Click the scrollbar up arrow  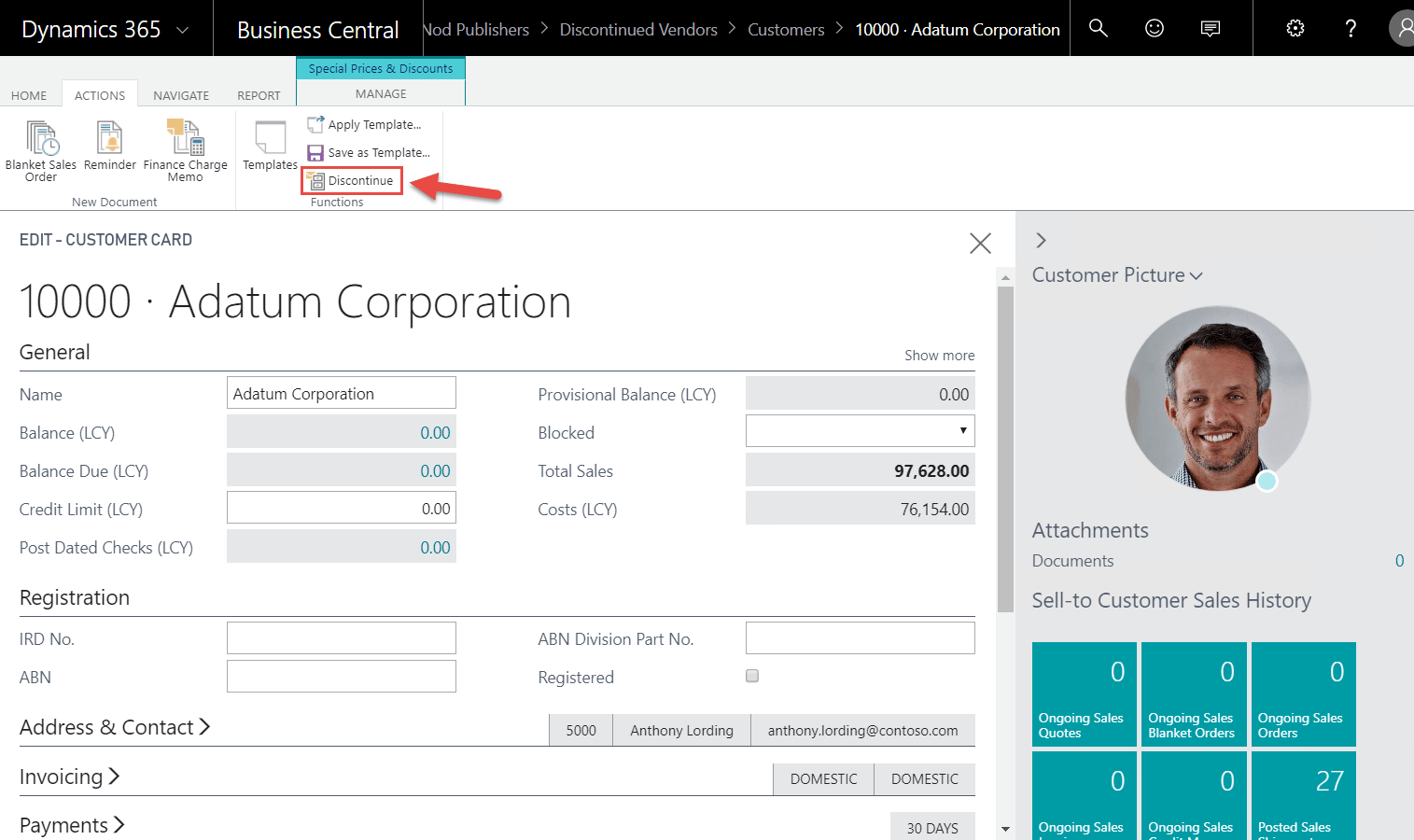[1005, 277]
